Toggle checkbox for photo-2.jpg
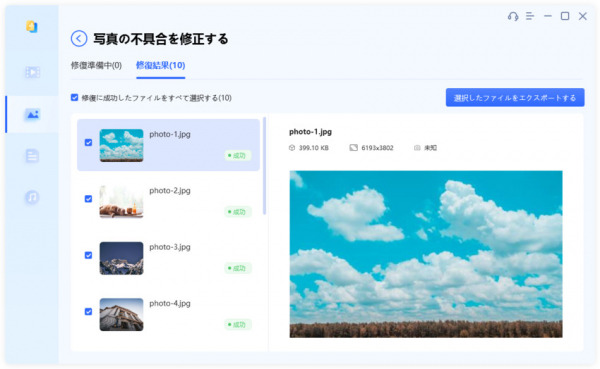This screenshot has height=369, width=600. (88, 199)
